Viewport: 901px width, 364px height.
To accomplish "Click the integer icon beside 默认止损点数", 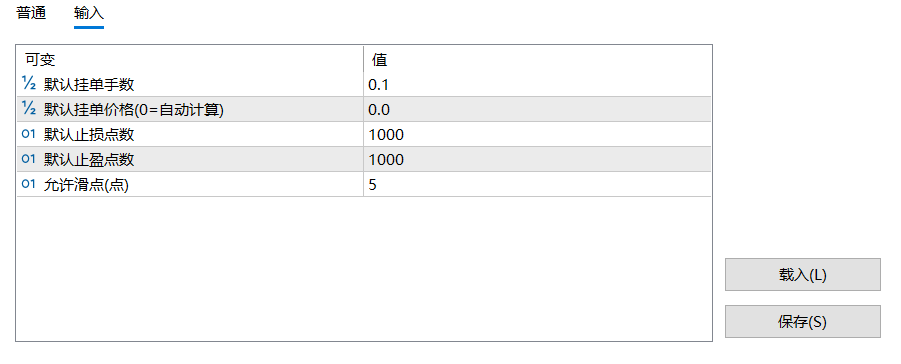I will point(29,134).
